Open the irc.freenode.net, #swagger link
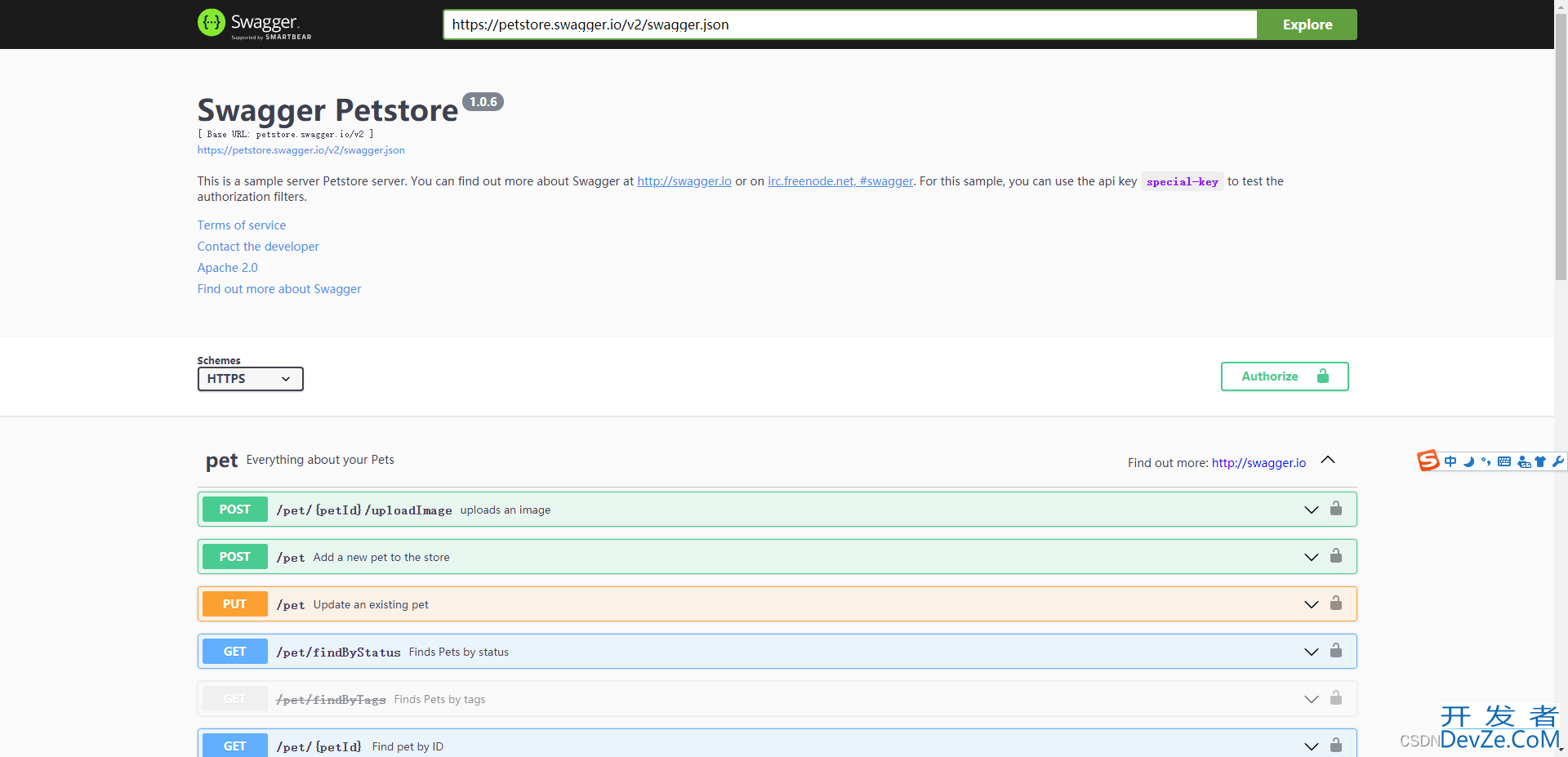1568x757 pixels. 840,181
